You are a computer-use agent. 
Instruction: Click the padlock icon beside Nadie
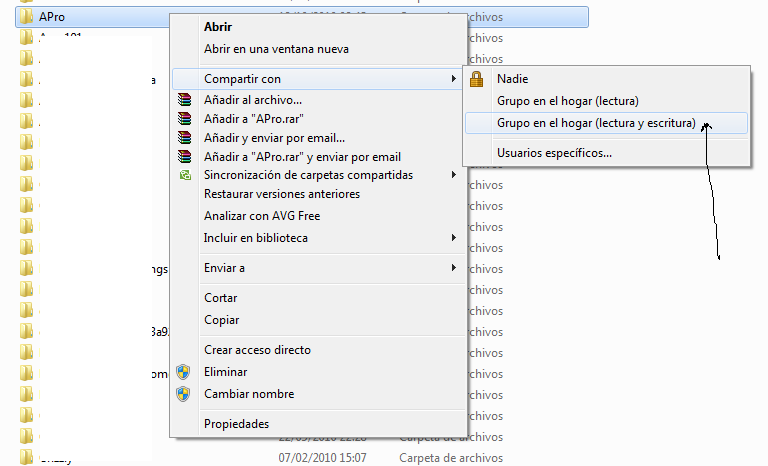477,79
